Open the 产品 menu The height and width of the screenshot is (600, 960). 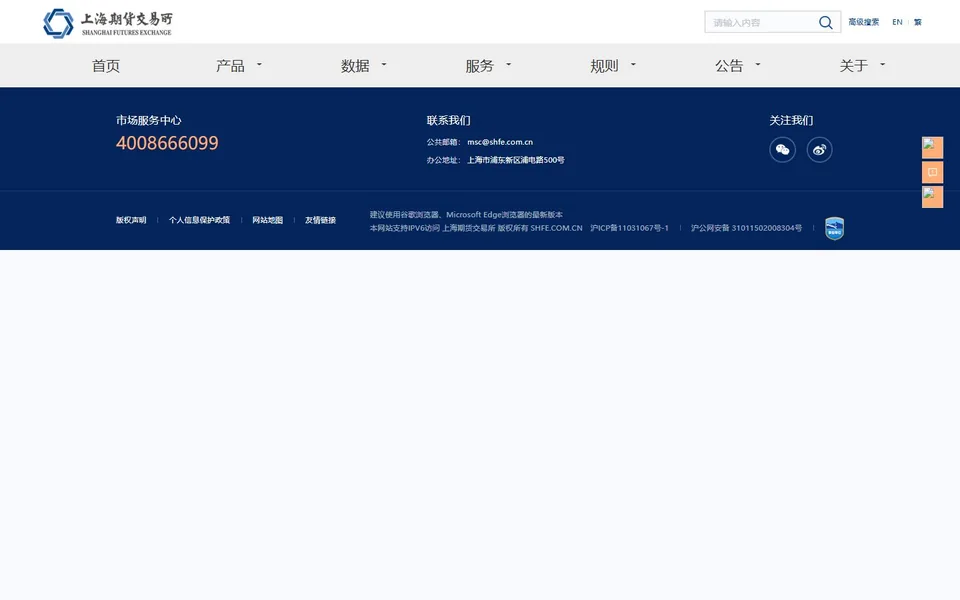pos(230,66)
